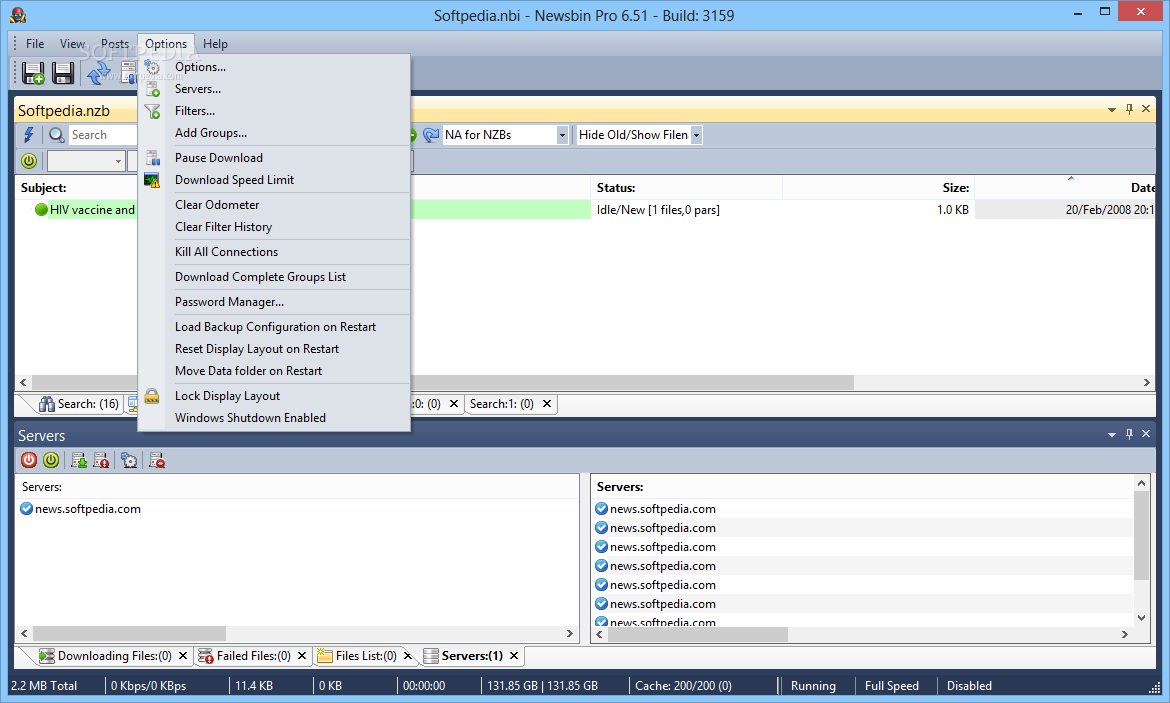Click the green power icon below search
Viewport: 1170px width, 703px height.
(x=29, y=160)
